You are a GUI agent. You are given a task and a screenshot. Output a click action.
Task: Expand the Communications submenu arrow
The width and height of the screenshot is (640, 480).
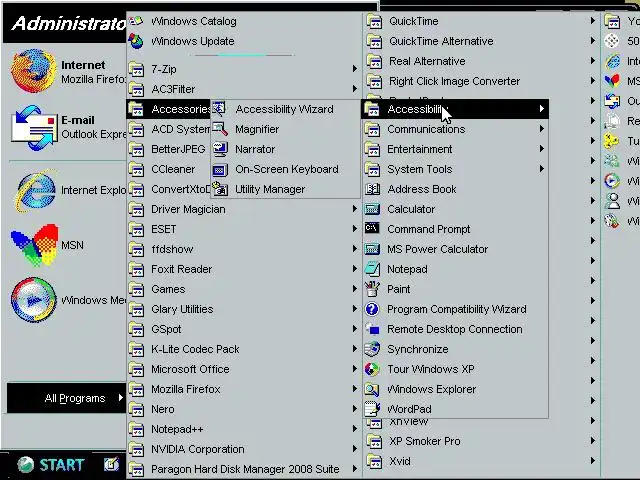pyautogui.click(x=542, y=129)
